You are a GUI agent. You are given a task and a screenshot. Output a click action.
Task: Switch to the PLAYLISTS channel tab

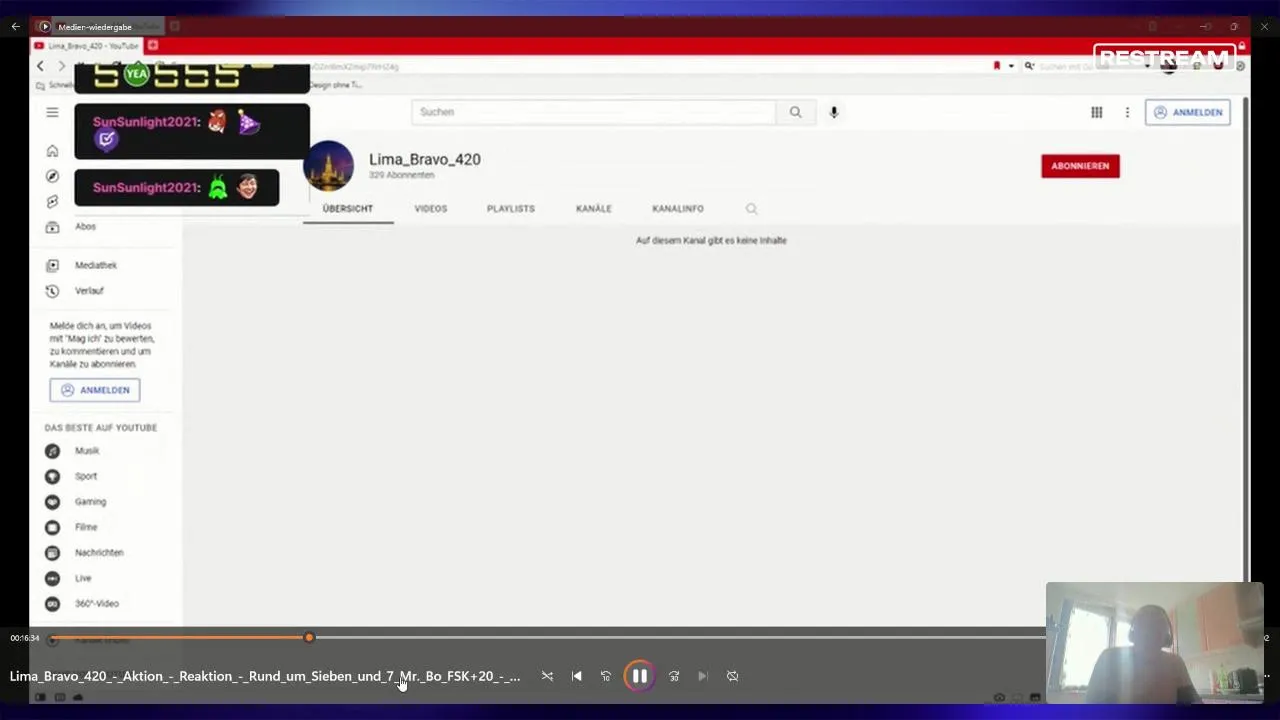tap(511, 208)
